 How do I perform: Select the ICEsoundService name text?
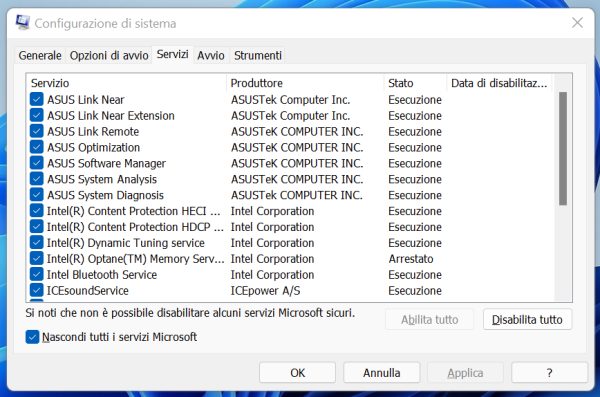[88, 291]
